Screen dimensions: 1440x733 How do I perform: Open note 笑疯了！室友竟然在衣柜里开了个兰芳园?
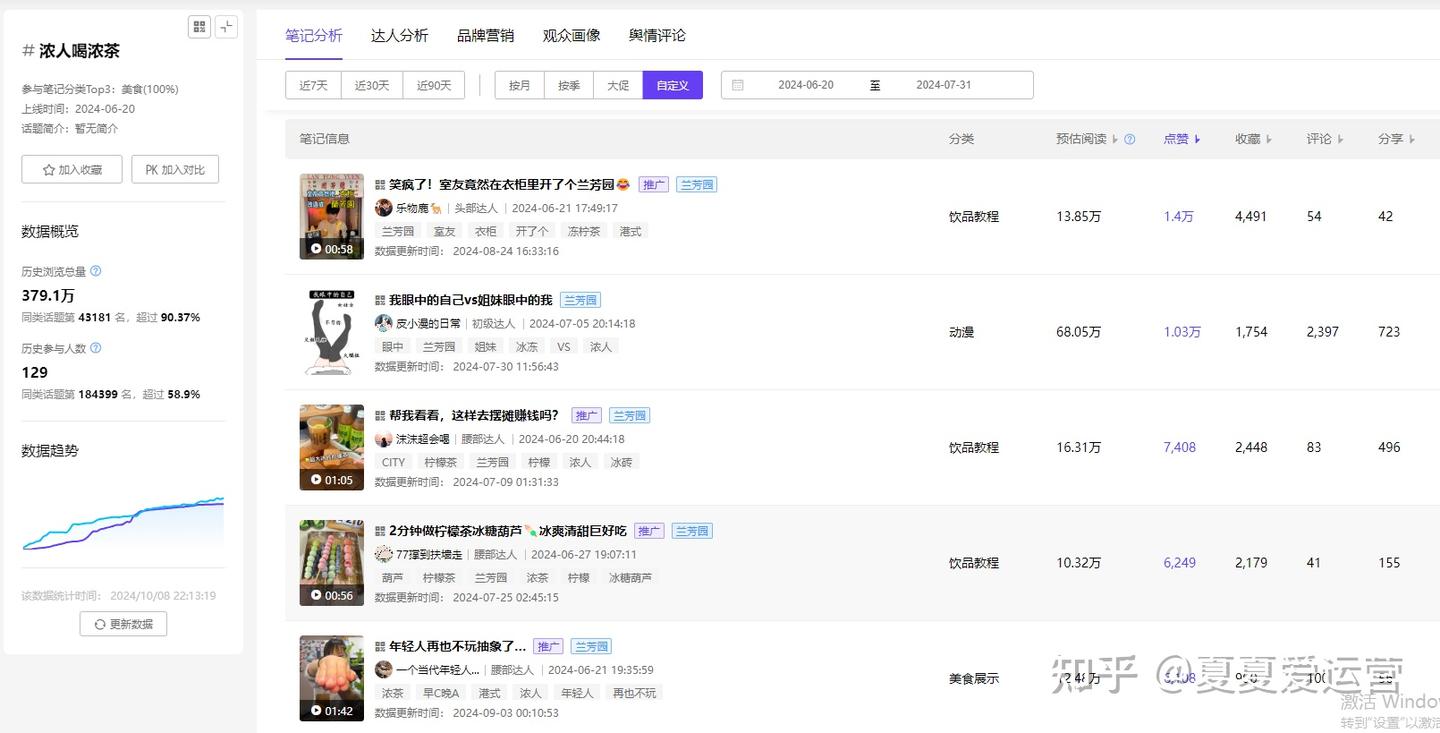click(x=509, y=185)
